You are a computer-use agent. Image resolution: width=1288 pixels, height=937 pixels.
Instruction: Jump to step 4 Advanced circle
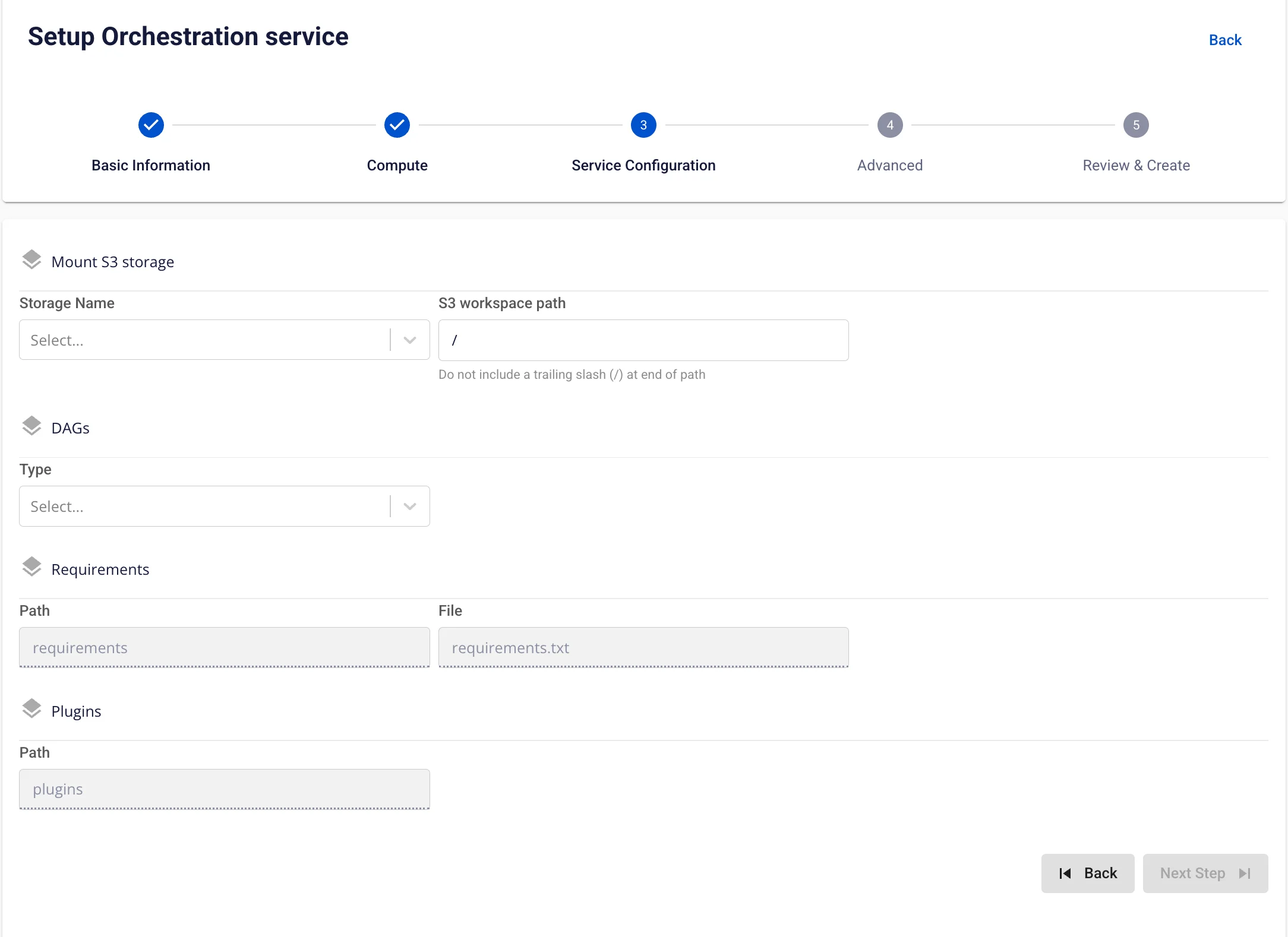(890, 125)
